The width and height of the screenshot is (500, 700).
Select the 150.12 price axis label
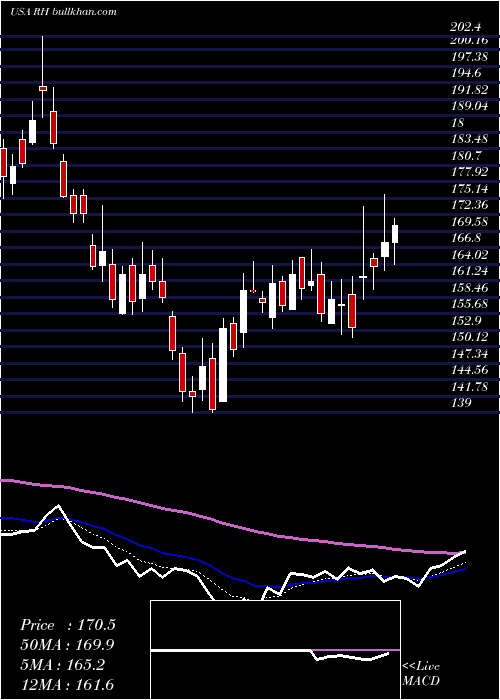pyautogui.click(x=468, y=337)
